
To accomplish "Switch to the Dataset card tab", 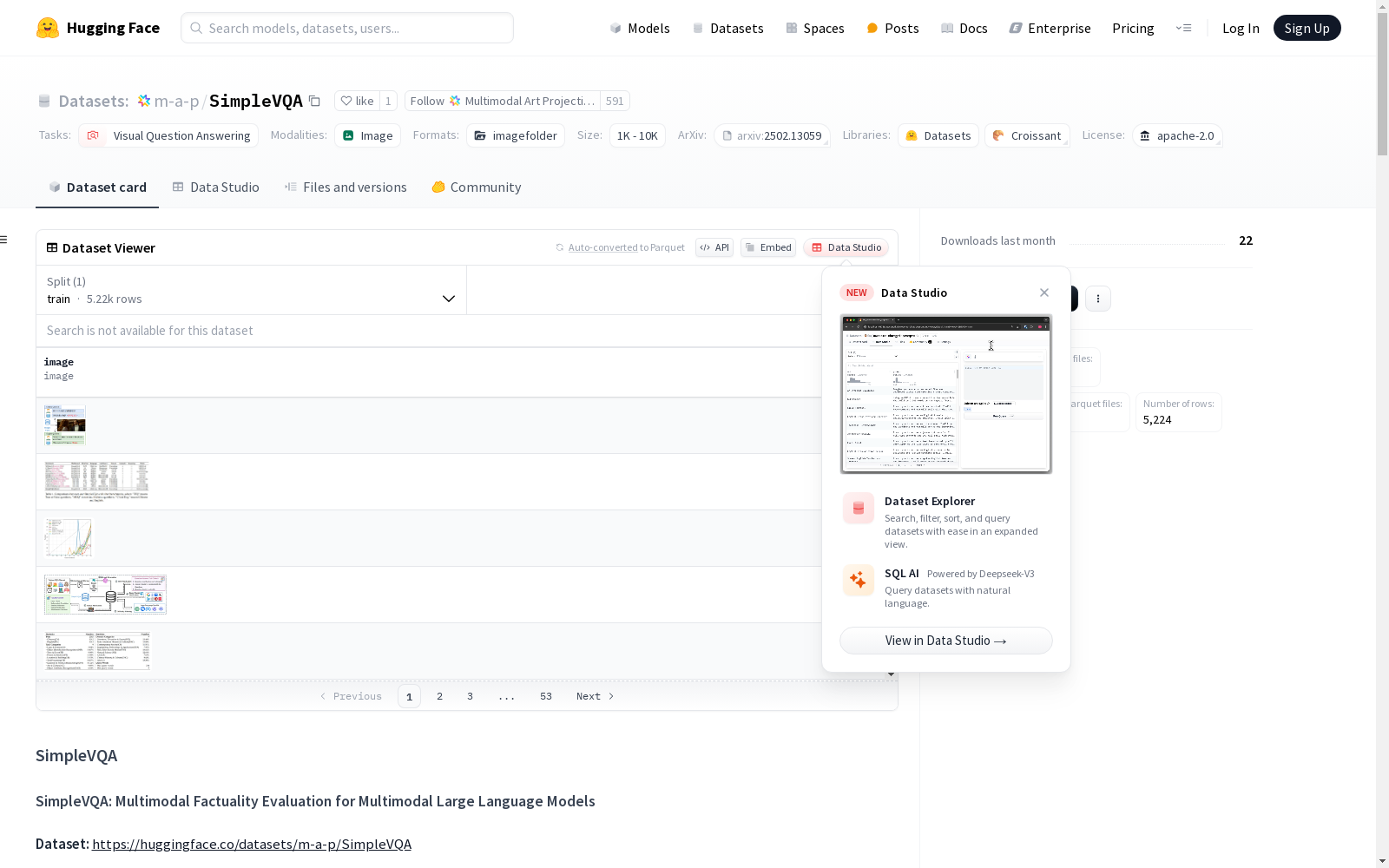I will click(97, 187).
